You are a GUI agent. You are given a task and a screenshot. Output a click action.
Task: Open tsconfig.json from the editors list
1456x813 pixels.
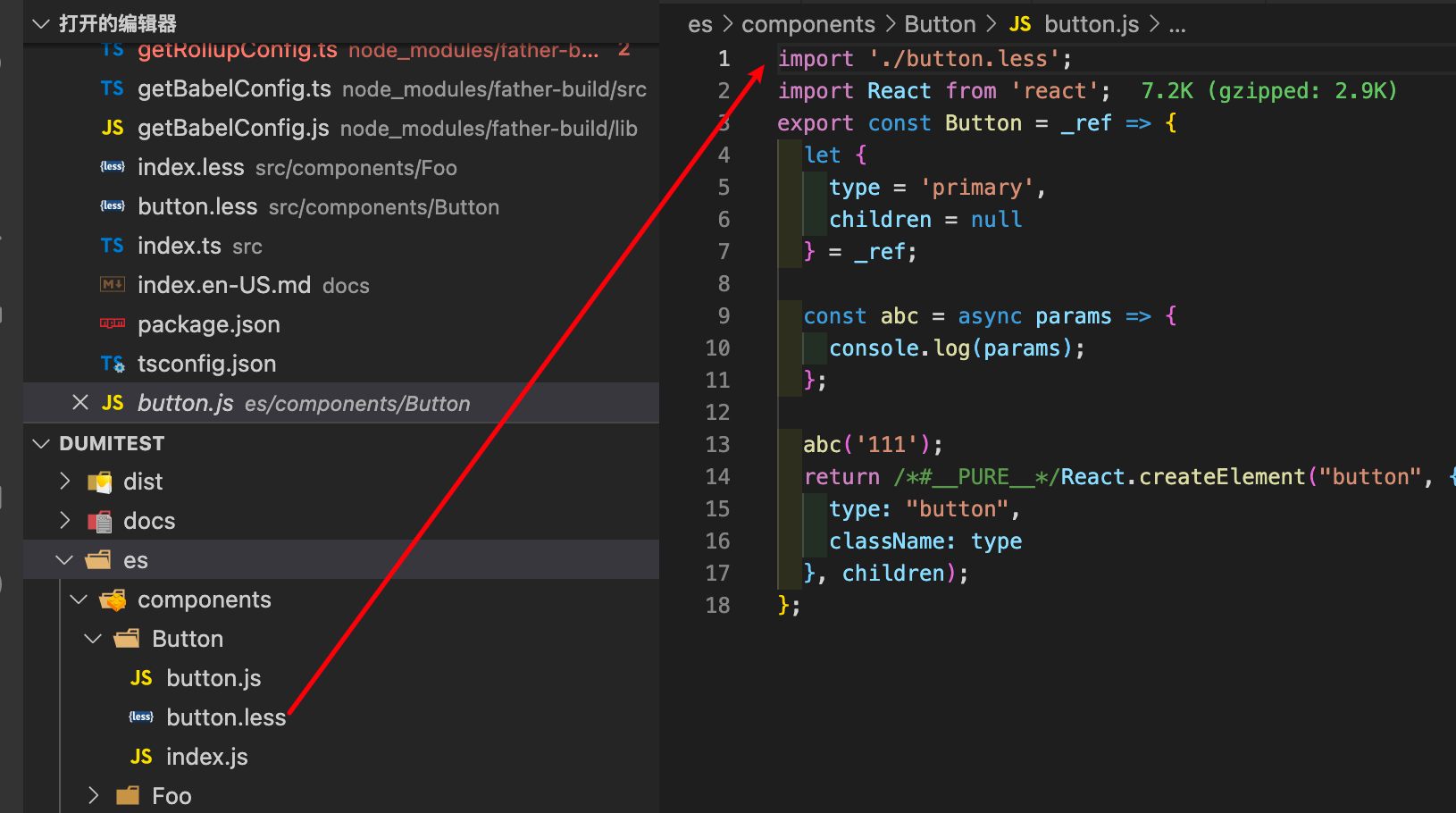click(206, 364)
